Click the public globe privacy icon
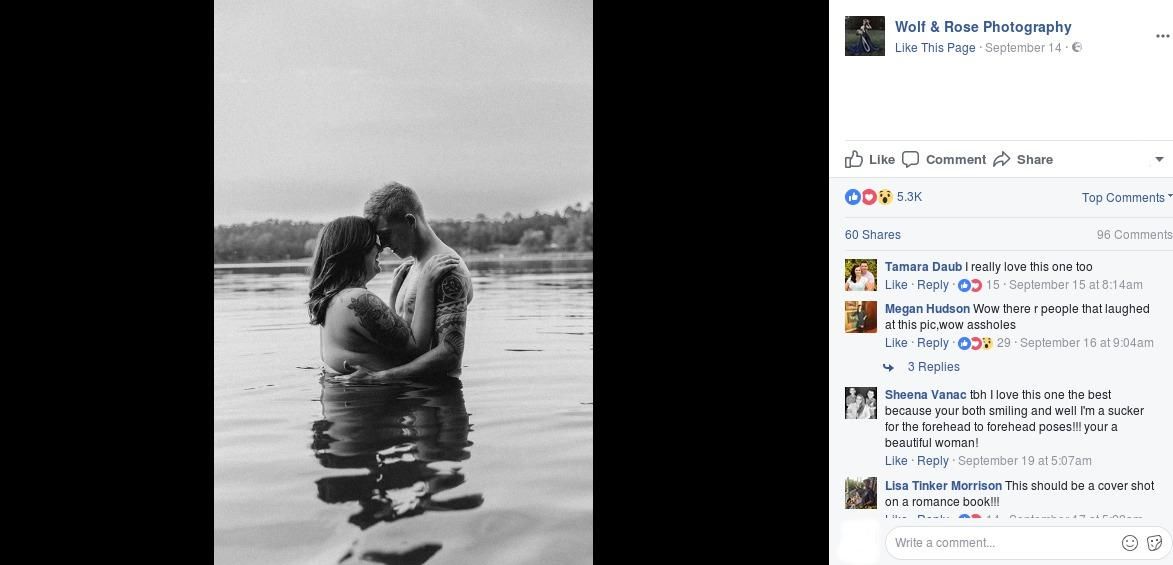The width and height of the screenshot is (1173, 565). tap(1076, 47)
